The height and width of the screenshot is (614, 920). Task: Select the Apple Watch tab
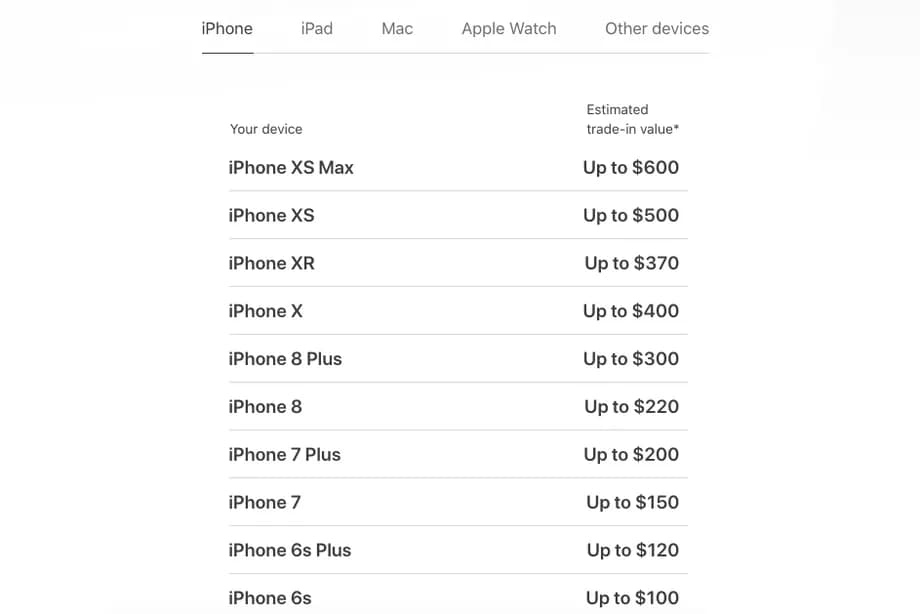click(x=508, y=29)
